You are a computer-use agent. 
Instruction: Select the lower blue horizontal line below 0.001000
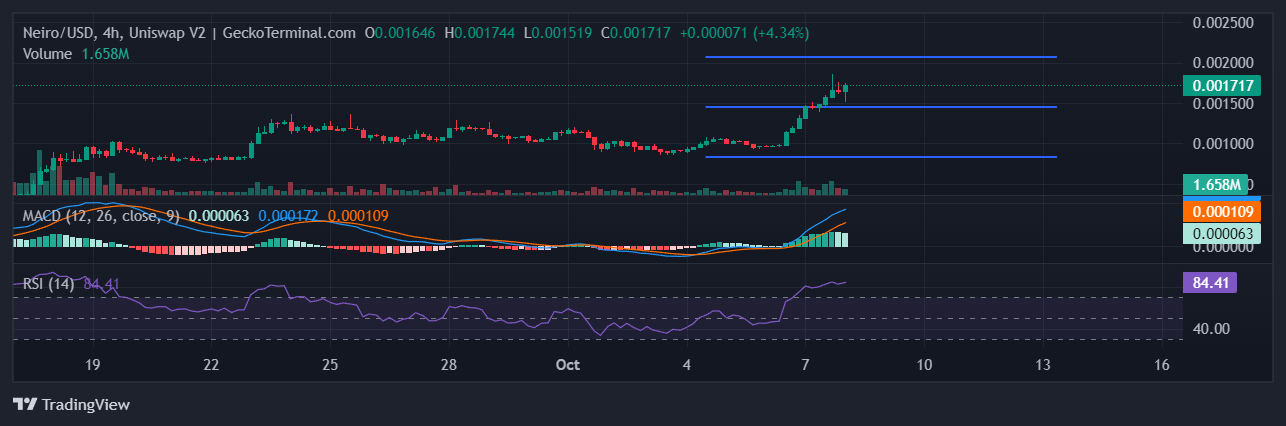[x=880, y=157]
